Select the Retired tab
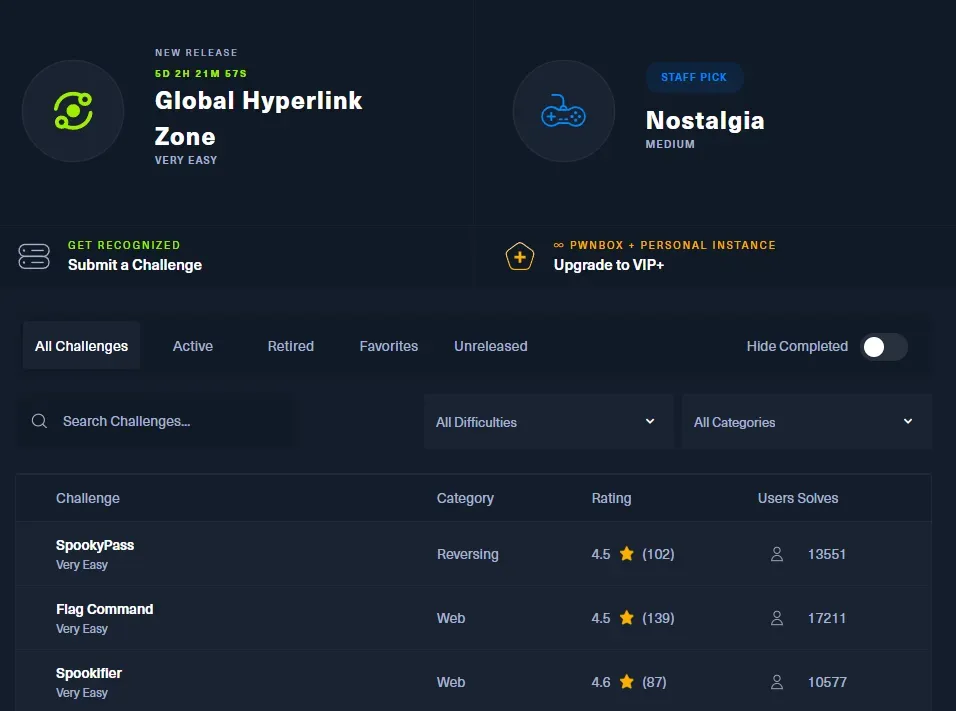This screenshot has width=956, height=711. point(291,346)
